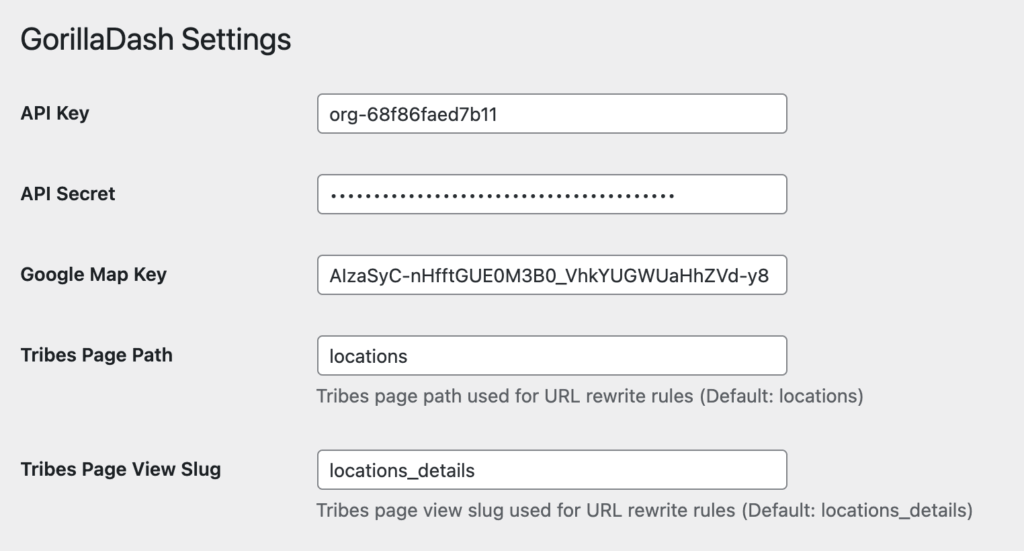Viewport: 1024px width, 551px height.
Task: Click the hidden dots of the API Secret
Action: coord(502,195)
